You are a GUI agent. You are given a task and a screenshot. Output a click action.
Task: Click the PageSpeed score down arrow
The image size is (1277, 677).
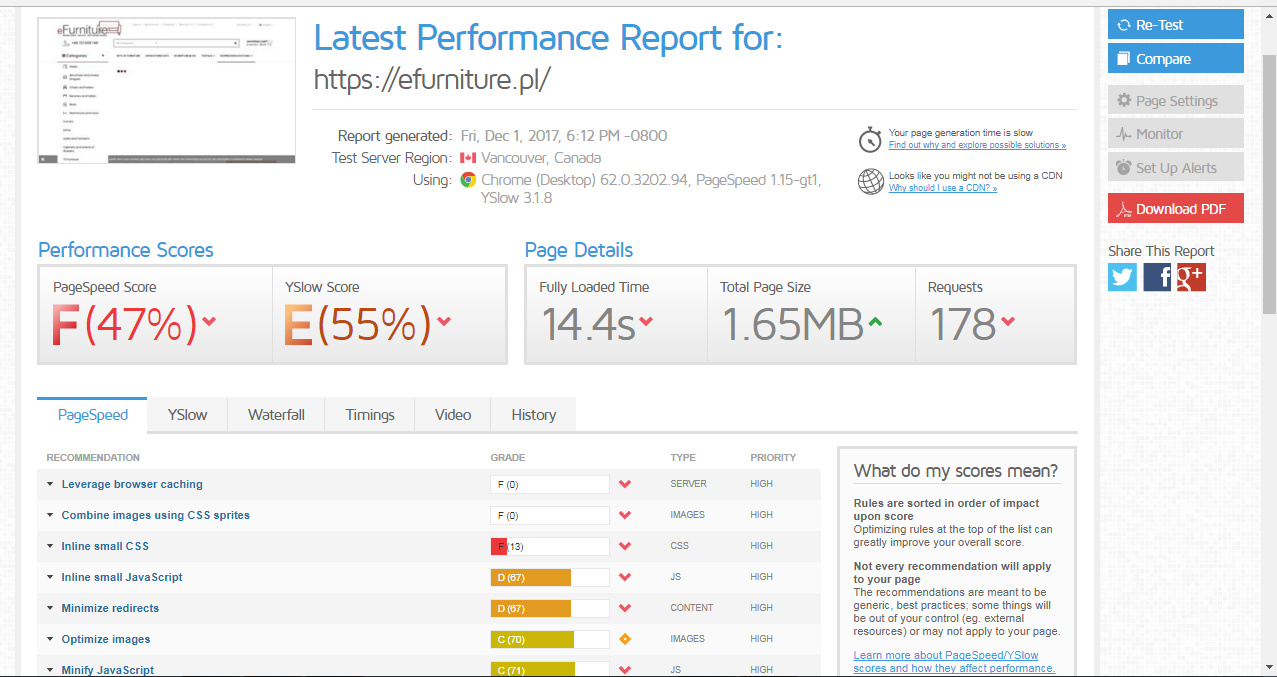[x=209, y=322]
